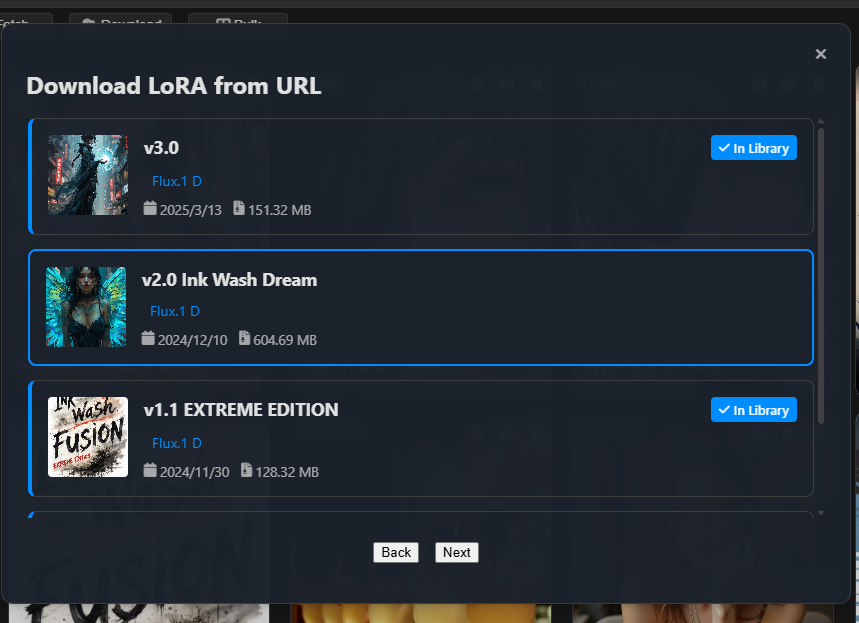
Task: Click file icon beside 604.69 MB
Action: pos(244,339)
